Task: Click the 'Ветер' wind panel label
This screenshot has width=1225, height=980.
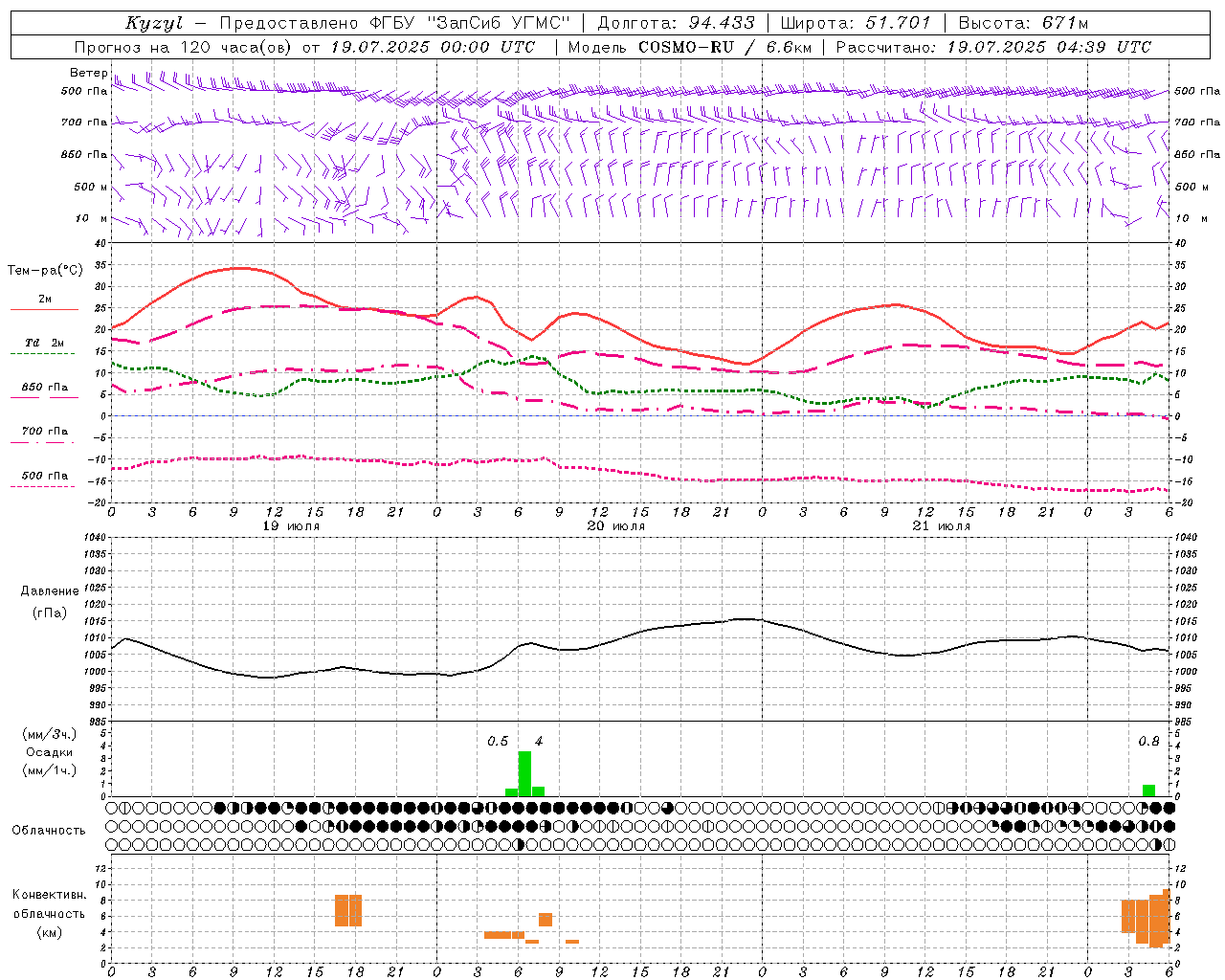Action: [88, 73]
